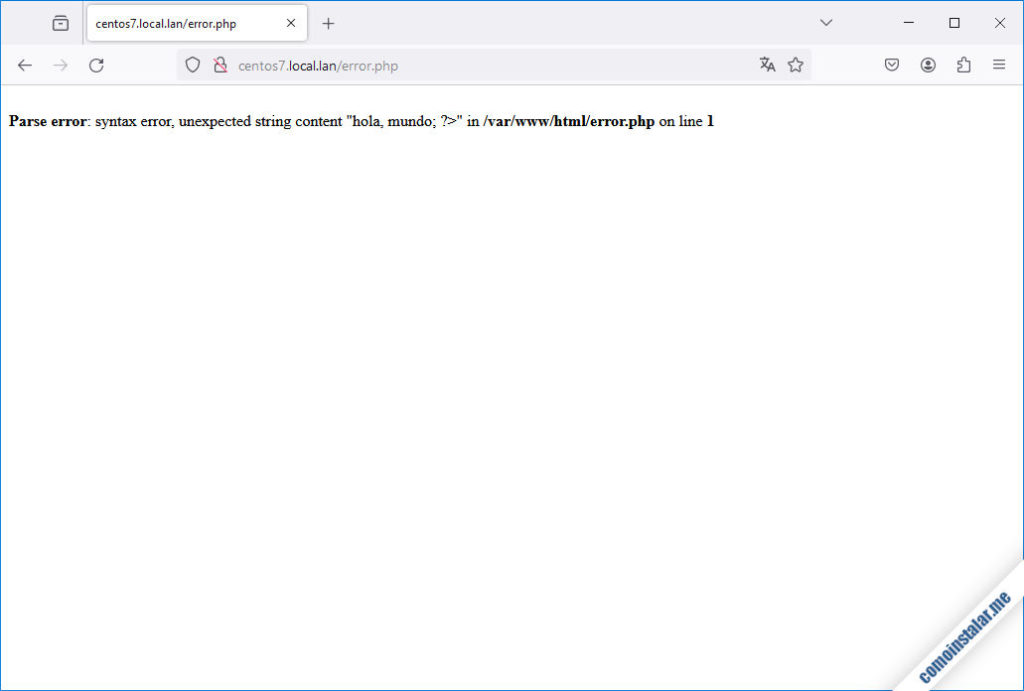Open Firefox View from the tab bar
The image size is (1024, 691).
point(61,23)
